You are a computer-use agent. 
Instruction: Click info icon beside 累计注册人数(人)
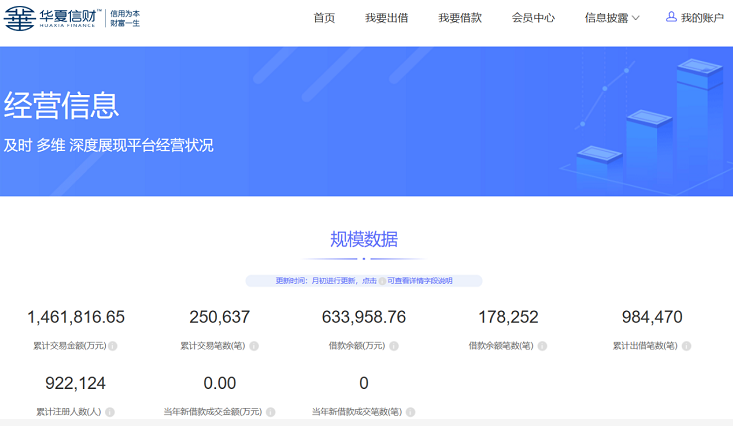coord(110,412)
